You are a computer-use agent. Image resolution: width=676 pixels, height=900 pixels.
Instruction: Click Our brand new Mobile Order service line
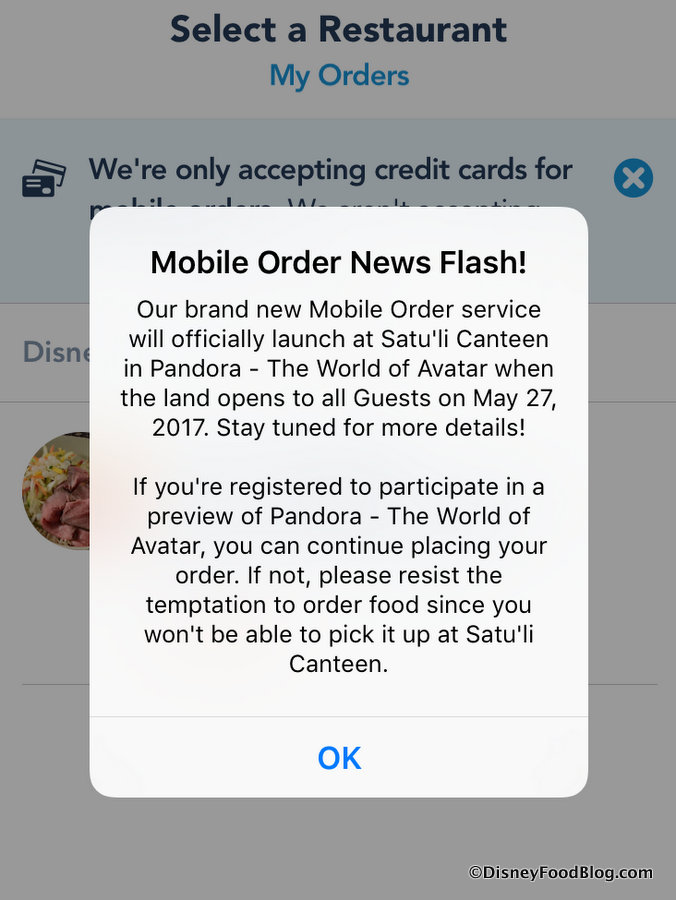pos(339,309)
